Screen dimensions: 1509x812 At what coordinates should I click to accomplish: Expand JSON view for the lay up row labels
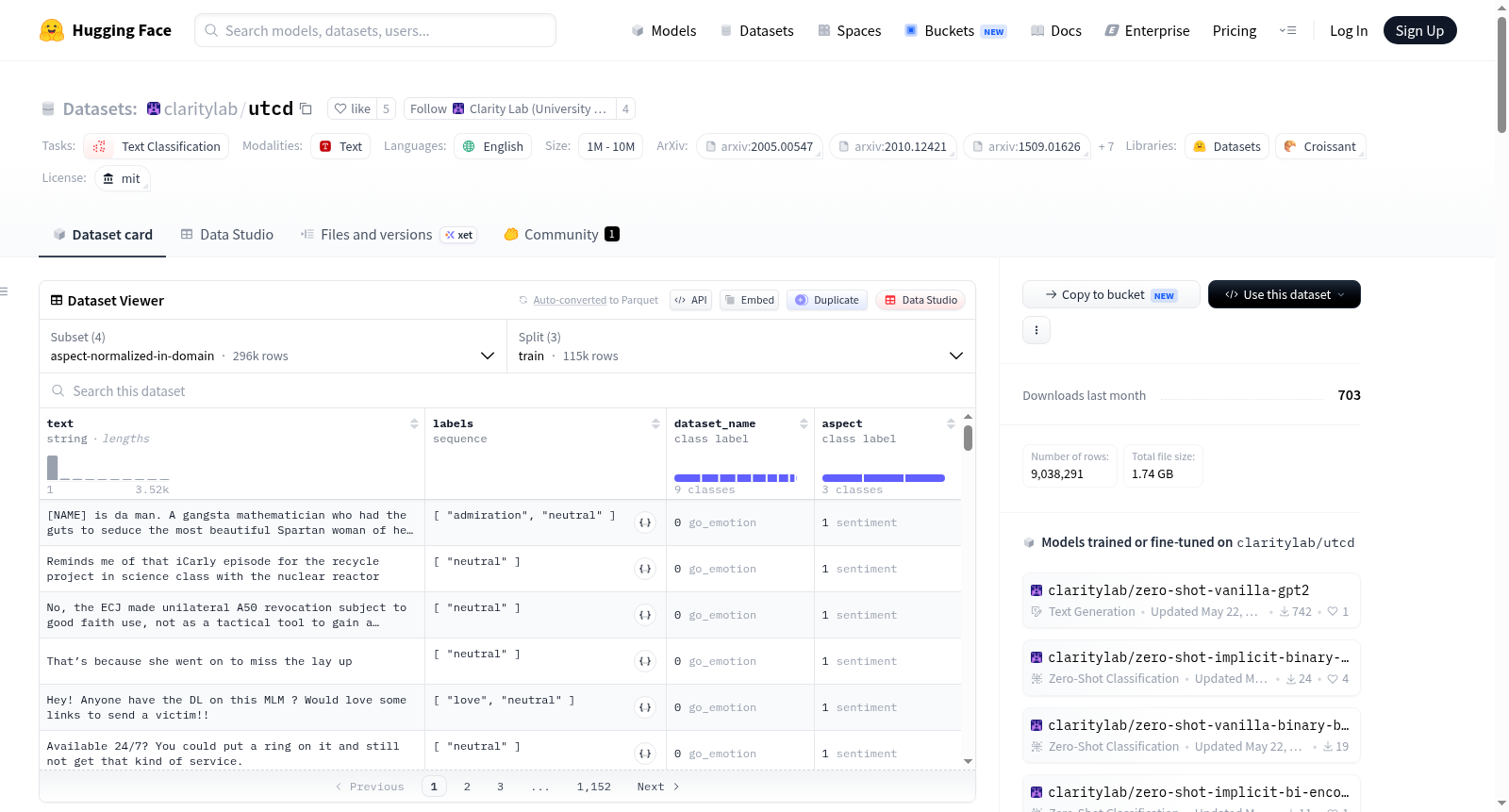tap(645, 661)
